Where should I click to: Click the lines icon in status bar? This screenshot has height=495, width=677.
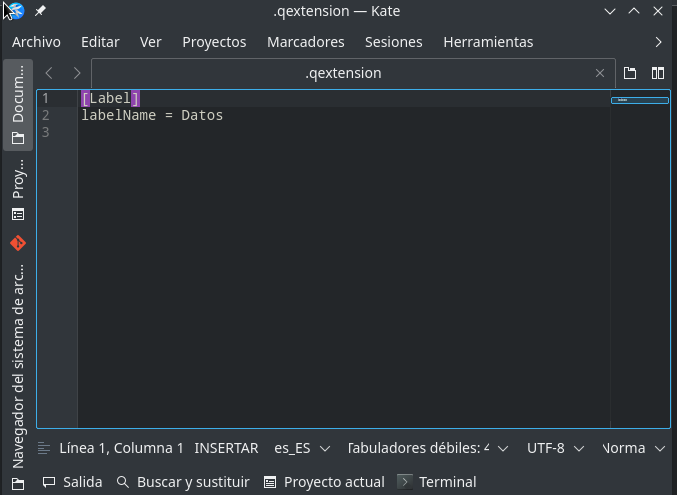tap(43, 448)
